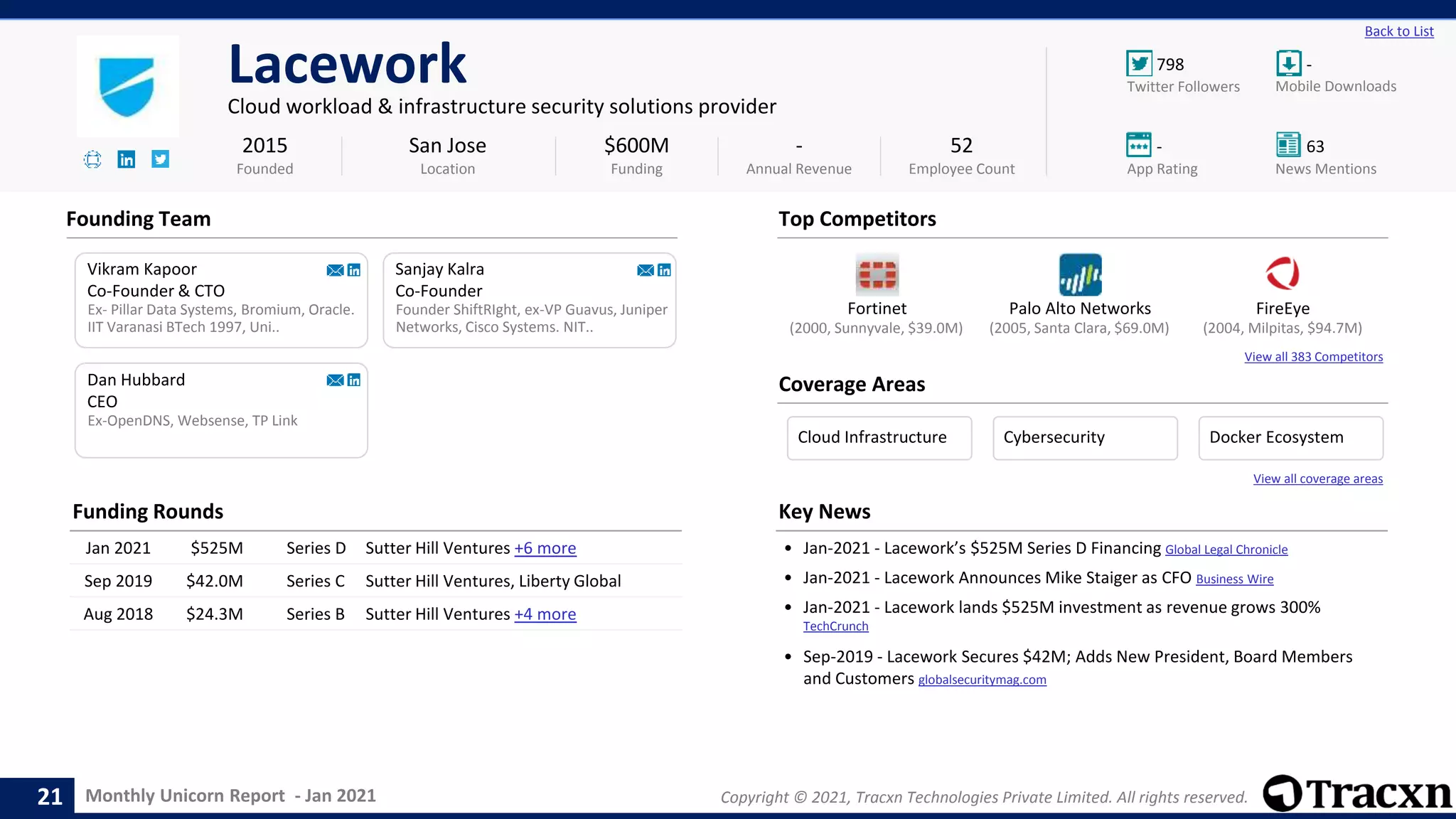The width and height of the screenshot is (1456, 819).
Task: Click the $600M Funding value
Action: coord(636,145)
